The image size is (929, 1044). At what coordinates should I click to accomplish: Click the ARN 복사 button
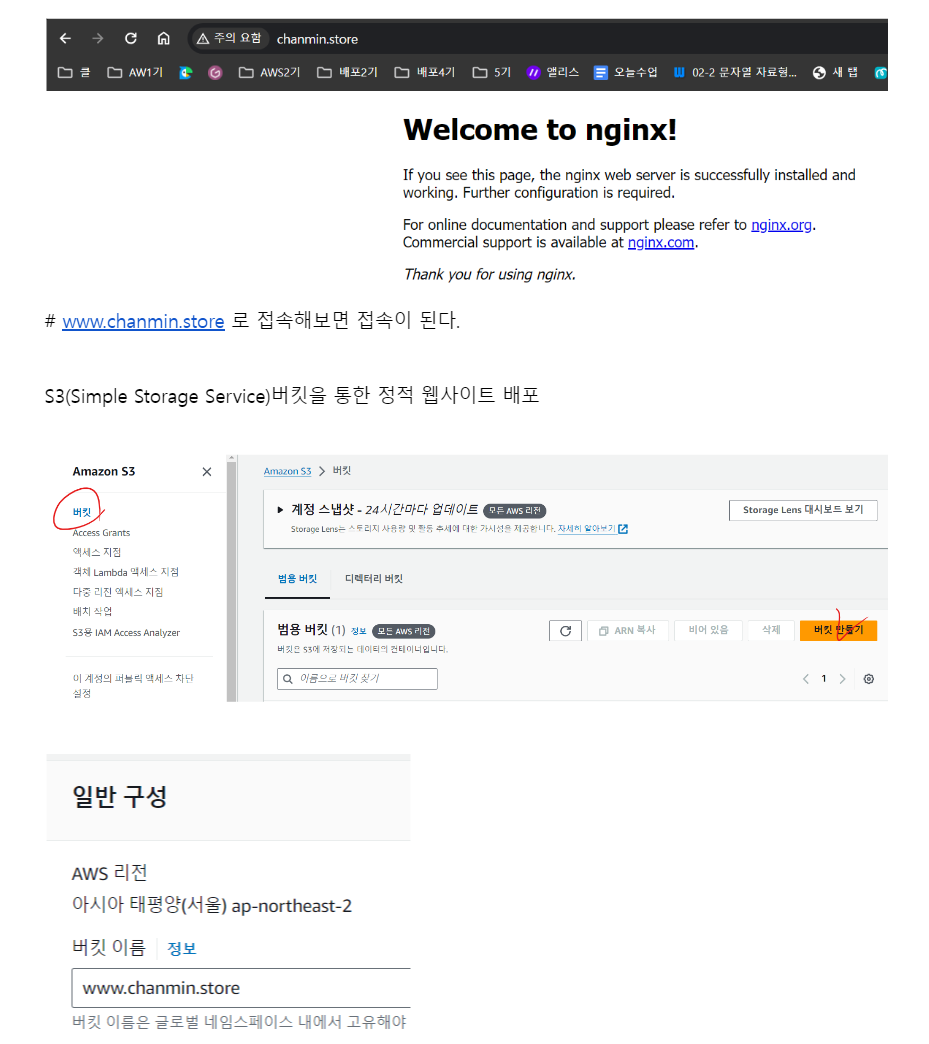click(x=627, y=631)
